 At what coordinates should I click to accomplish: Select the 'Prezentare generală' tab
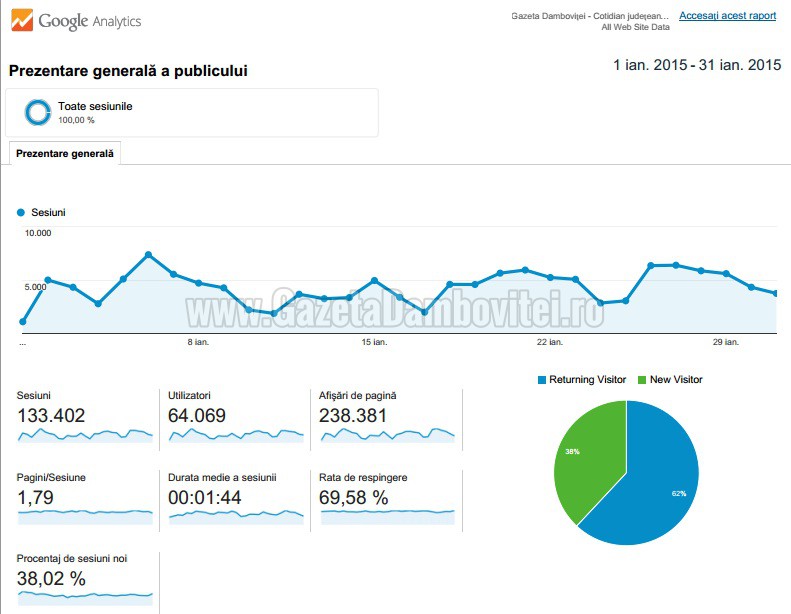[65, 153]
